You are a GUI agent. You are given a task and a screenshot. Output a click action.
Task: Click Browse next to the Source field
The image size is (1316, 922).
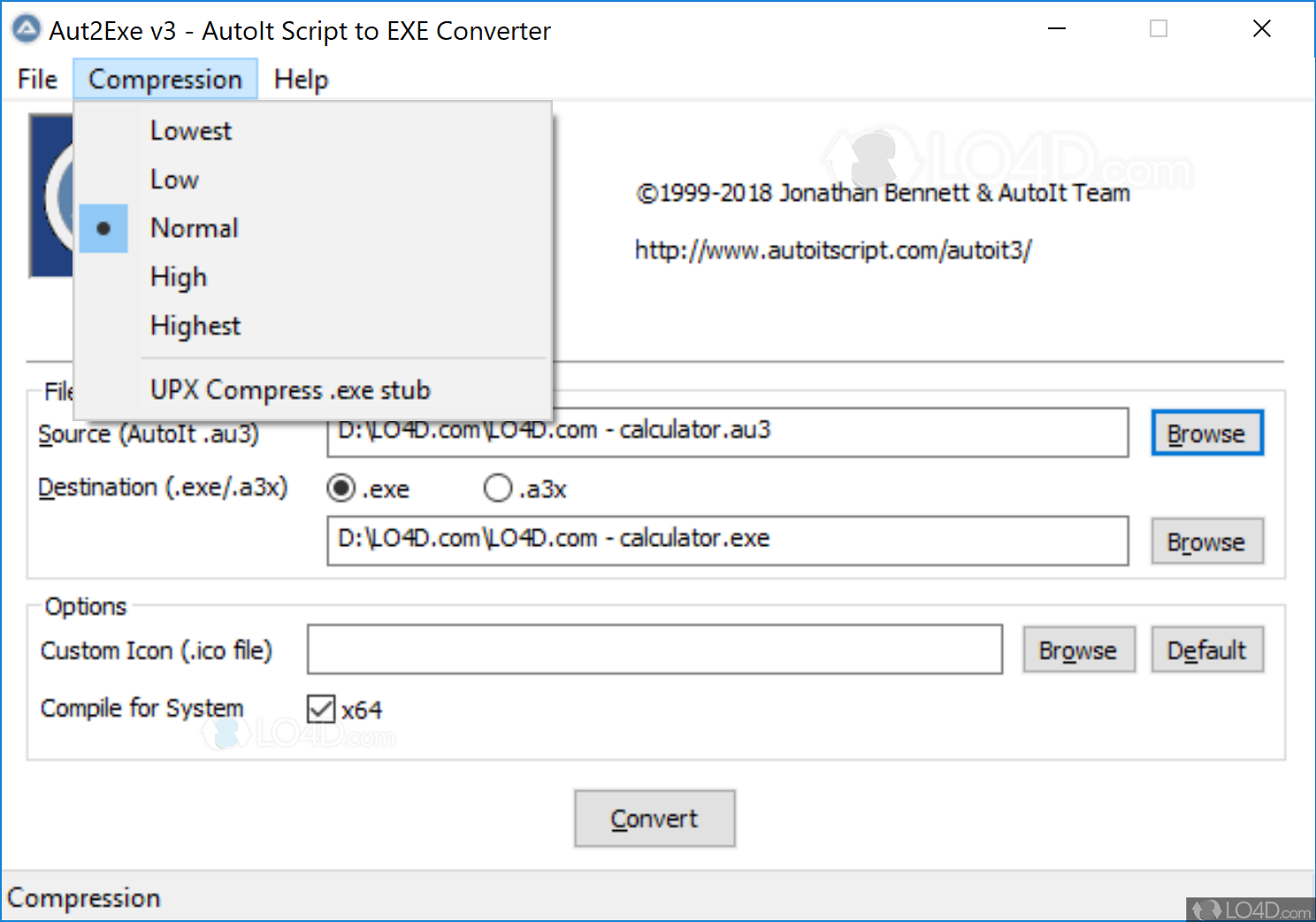[x=1206, y=433]
